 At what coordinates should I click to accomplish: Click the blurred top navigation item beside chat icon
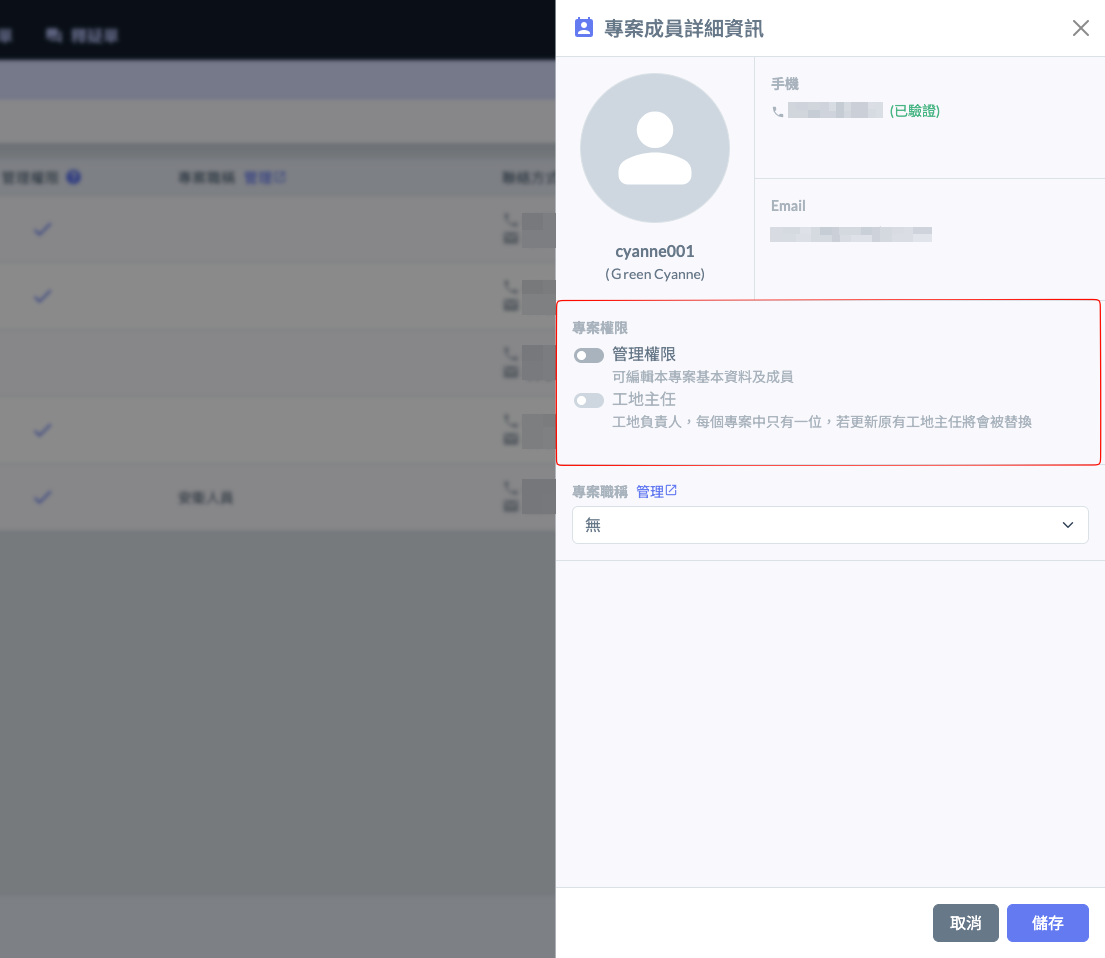coord(95,35)
